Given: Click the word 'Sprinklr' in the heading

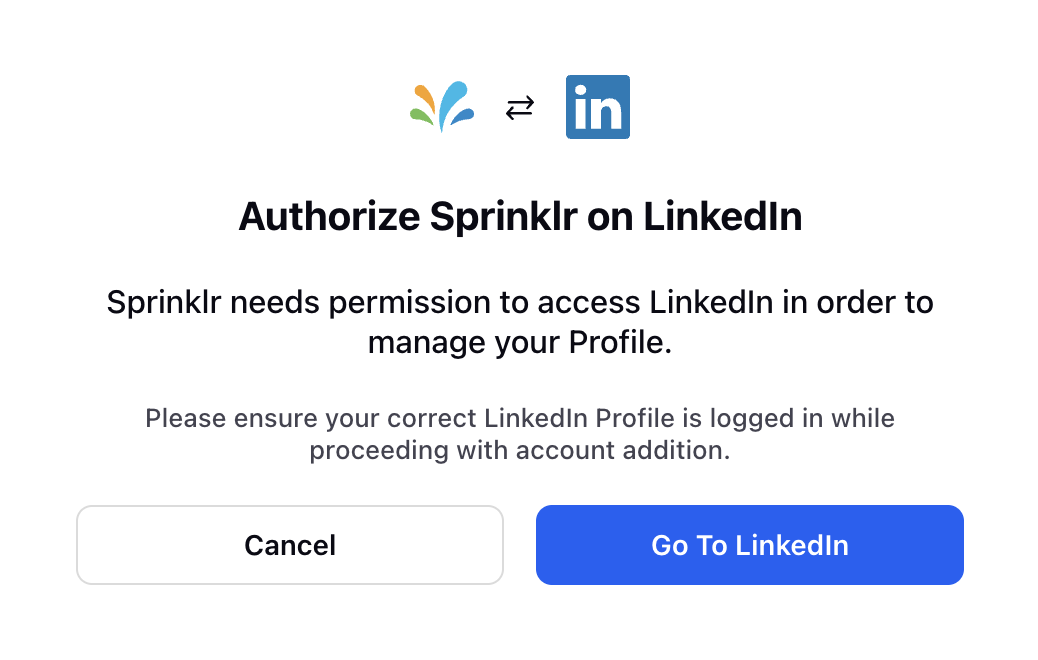Looking at the screenshot, I should click(x=504, y=217).
